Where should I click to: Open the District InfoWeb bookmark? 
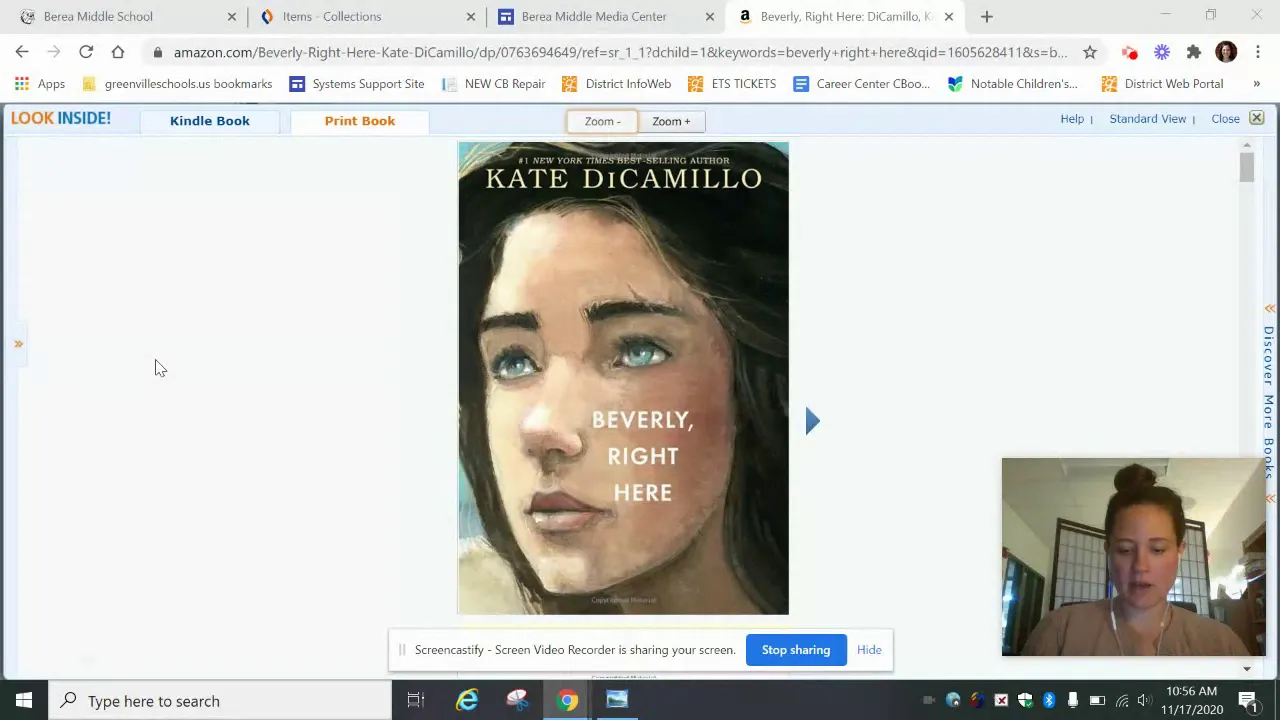pos(617,84)
